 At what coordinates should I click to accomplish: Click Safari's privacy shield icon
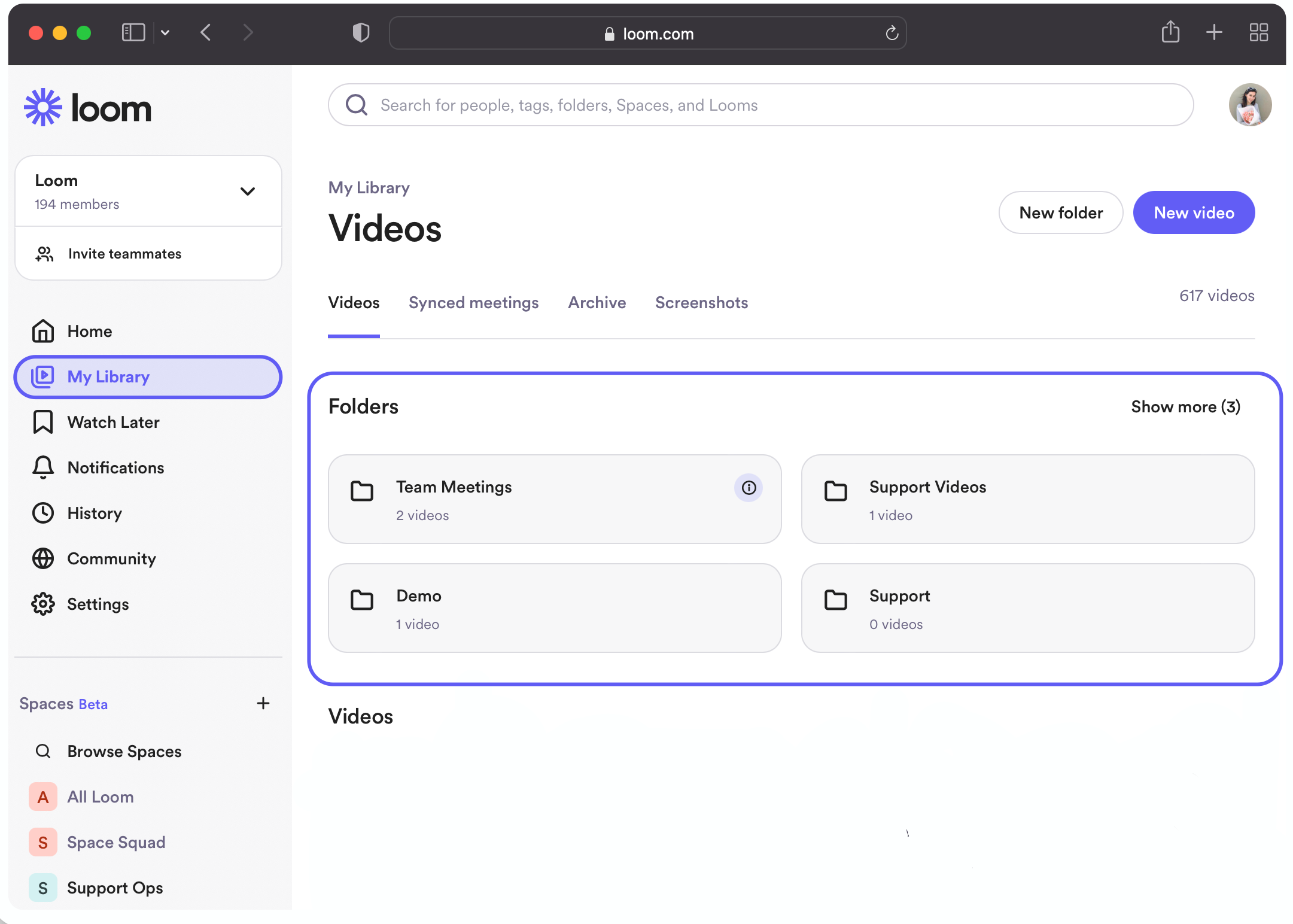(361, 32)
